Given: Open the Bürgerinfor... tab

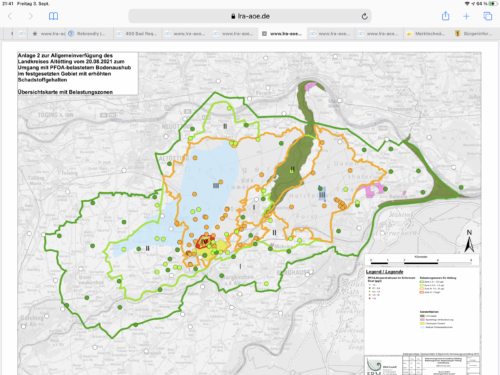Looking at the screenshot, I should [475, 34].
